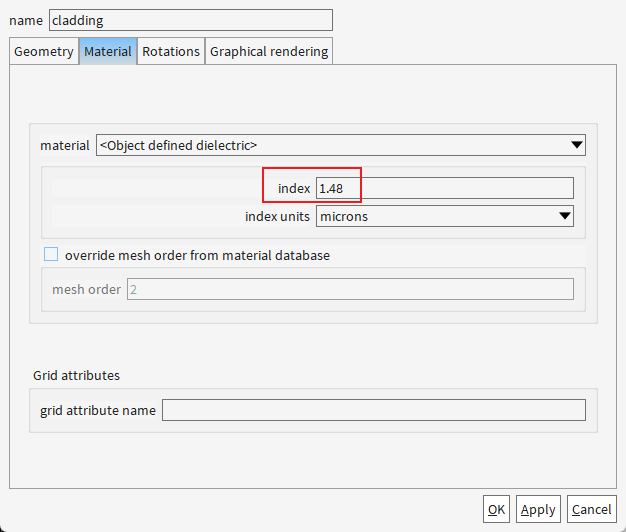The width and height of the screenshot is (626, 532).
Task: Click the 'name' label text
Action: [26, 20]
